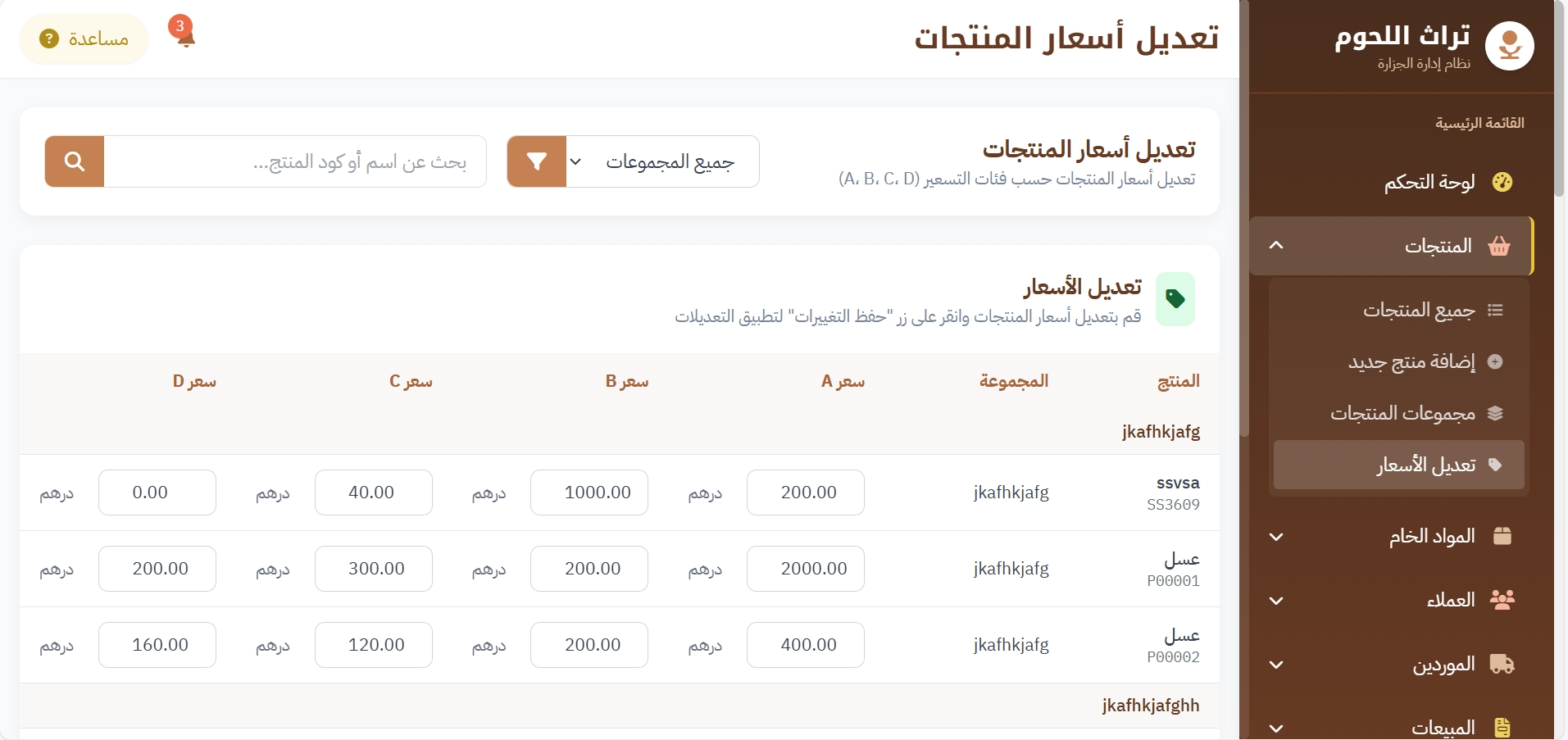Screen dimensions: 1568x740
Task: Go to مجموعات المنتجات page
Action: pyautogui.click(x=1402, y=414)
